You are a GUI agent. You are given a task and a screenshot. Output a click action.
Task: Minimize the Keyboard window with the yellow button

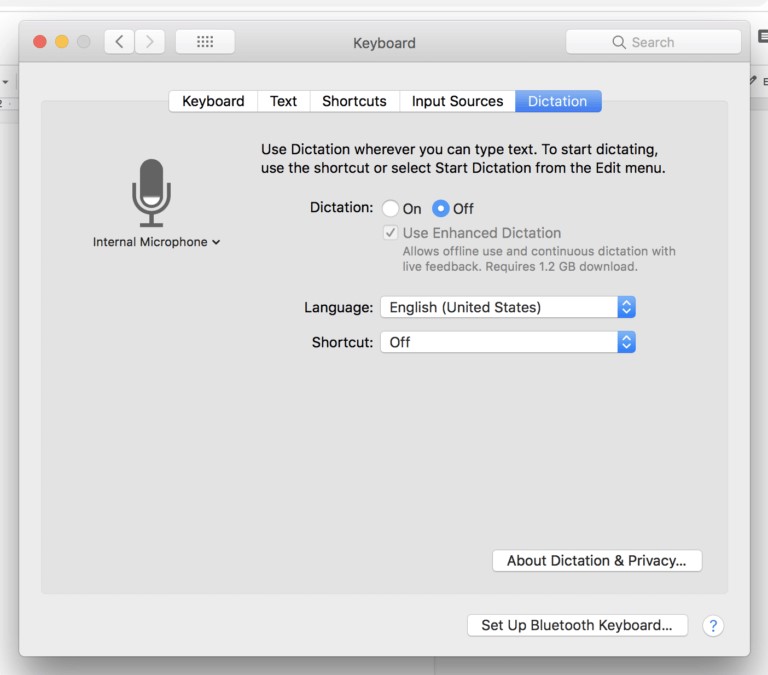tap(62, 42)
